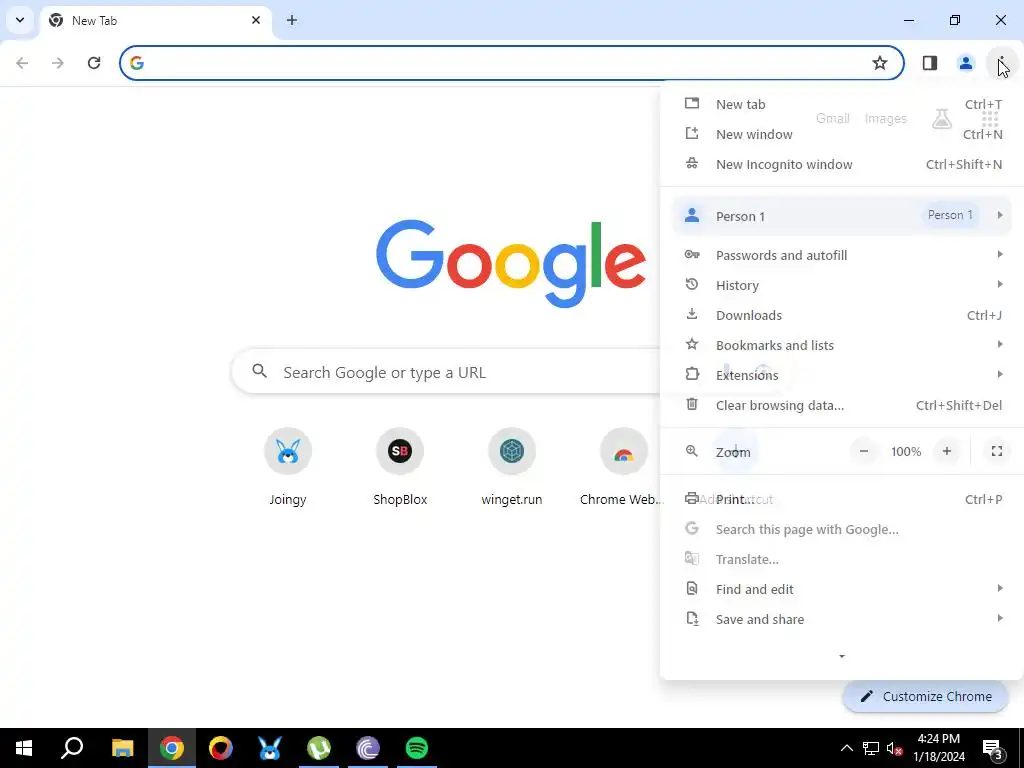Image resolution: width=1024 pixels, height=768 pixels.
Task: Expand the History submenu
Action: point(842,285)
